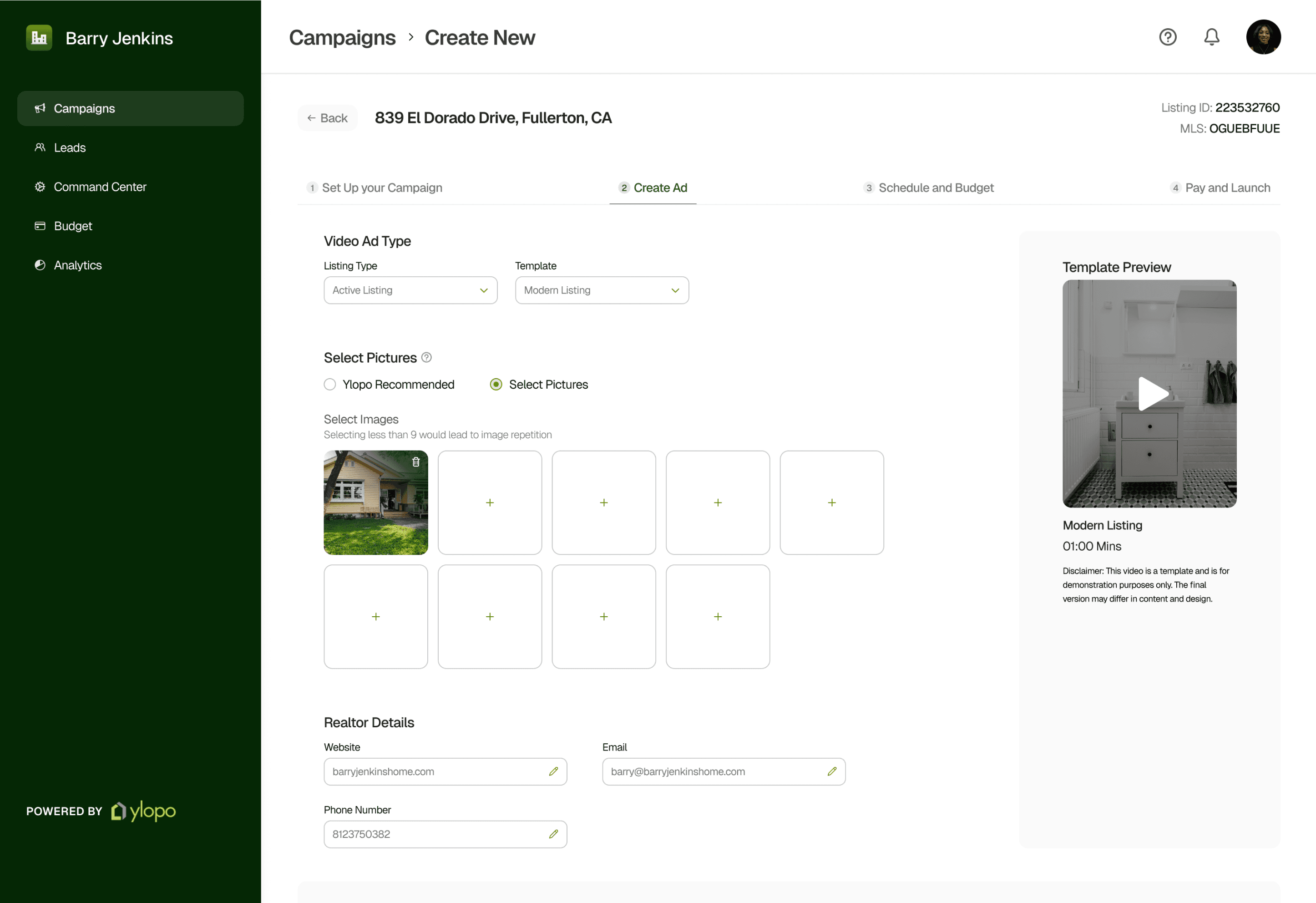Go to Schedule and Budget step tab
The width and height of the screenshot is (1316, 903).
click(x=929, y=188)
